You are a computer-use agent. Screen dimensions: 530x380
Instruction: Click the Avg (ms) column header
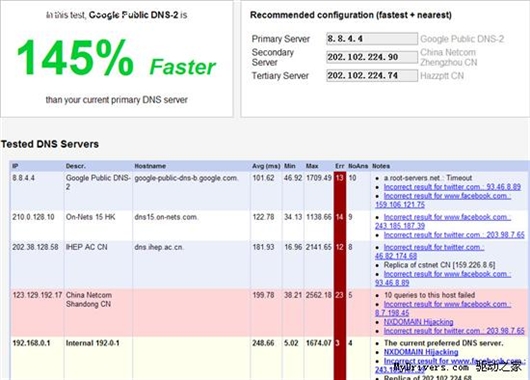click(x=266, y=166)
